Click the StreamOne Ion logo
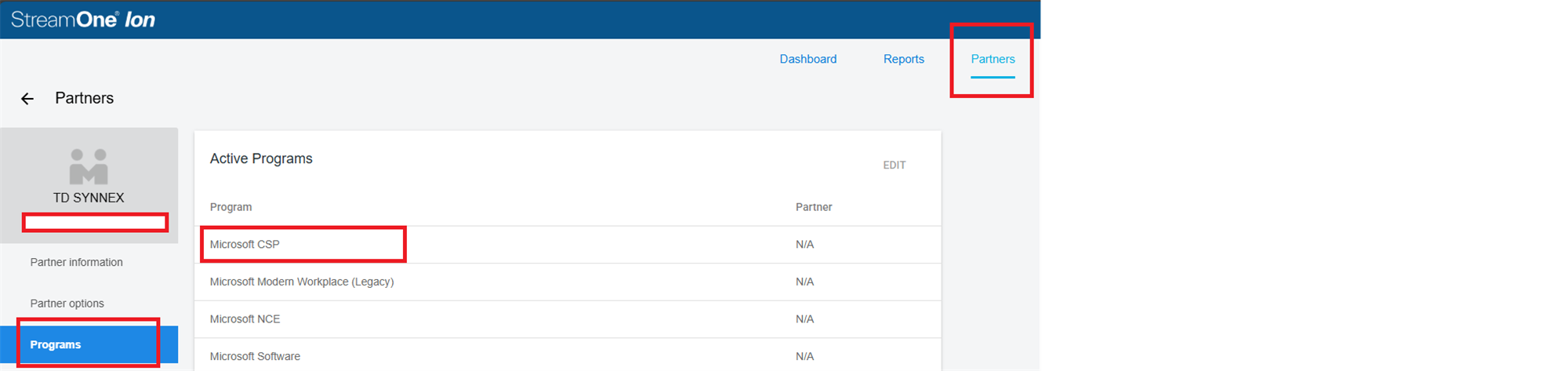 83,20
